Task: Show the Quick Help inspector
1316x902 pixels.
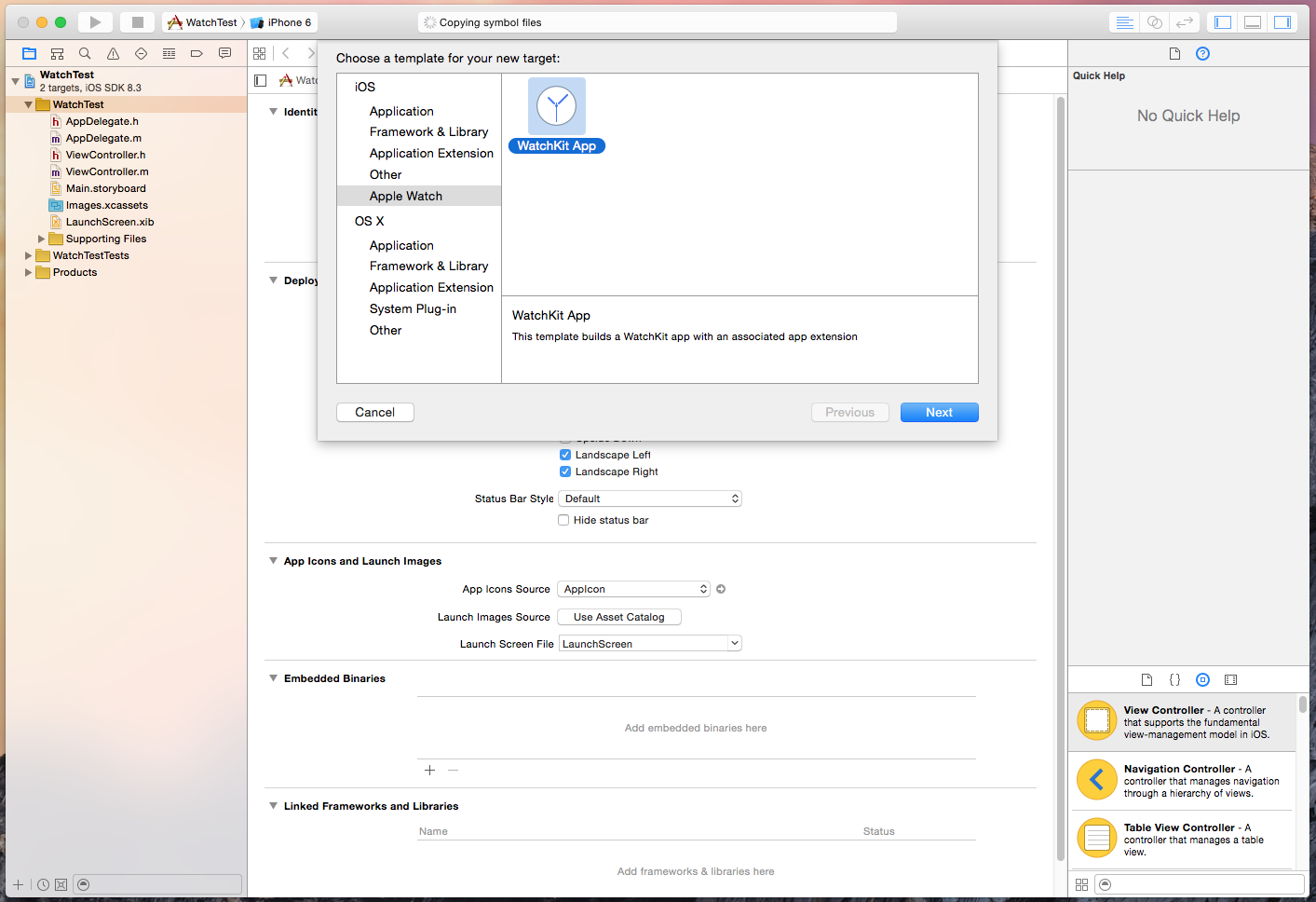Action: (1202, 54)
